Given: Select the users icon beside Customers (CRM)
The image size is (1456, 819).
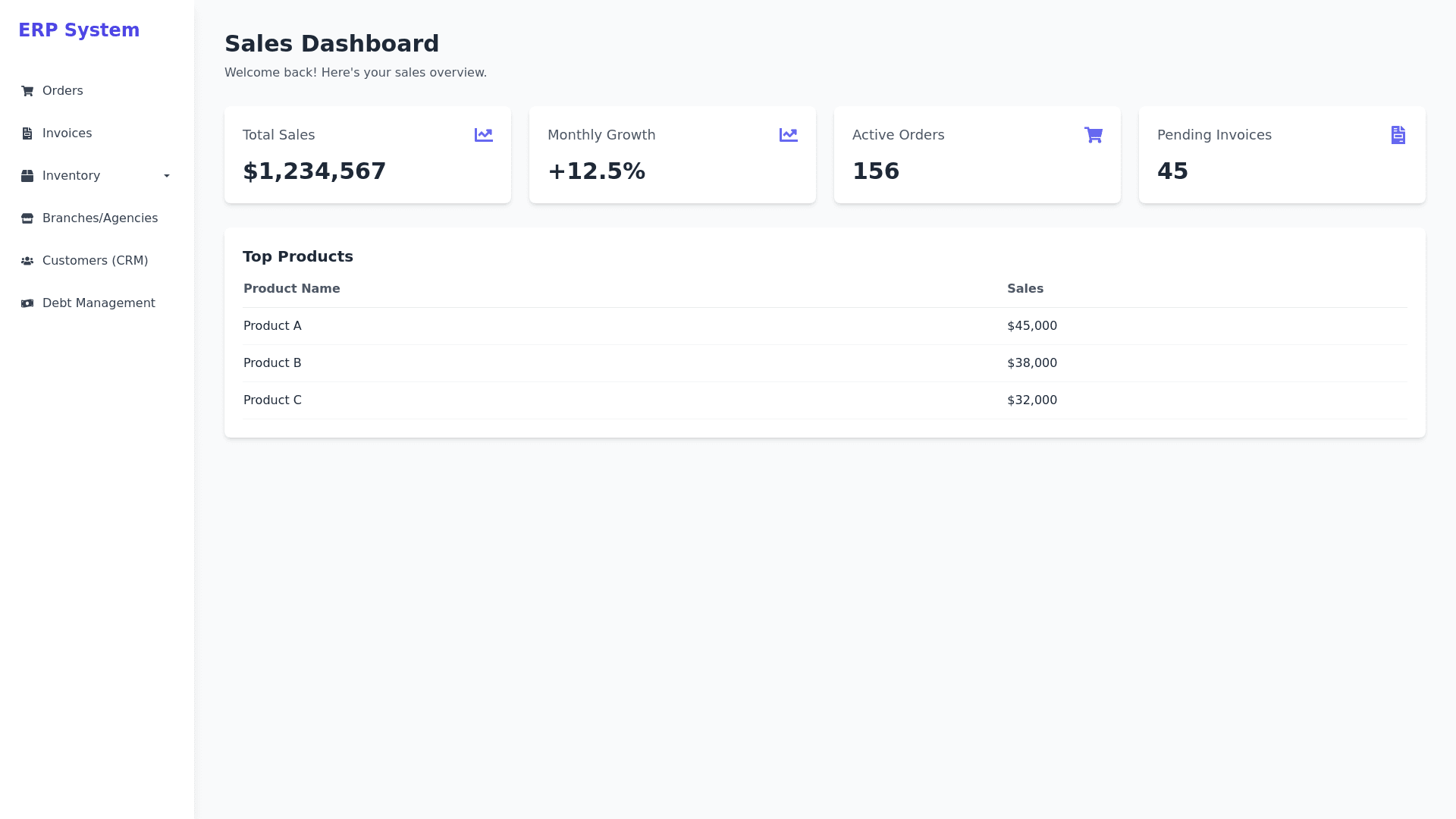Looking at the screenshot, I should click(x=27, y=260).
